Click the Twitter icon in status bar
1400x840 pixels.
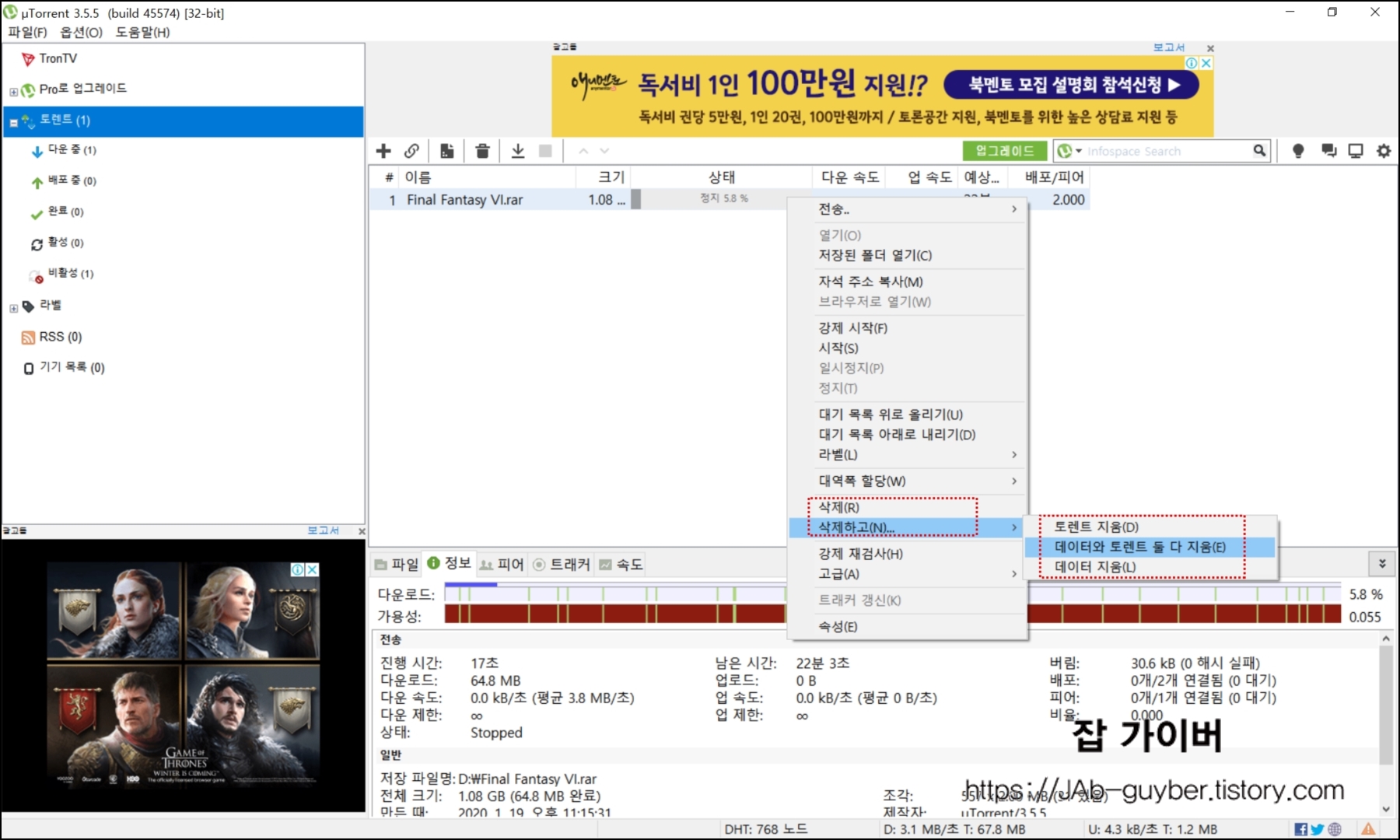(1318, 829)
